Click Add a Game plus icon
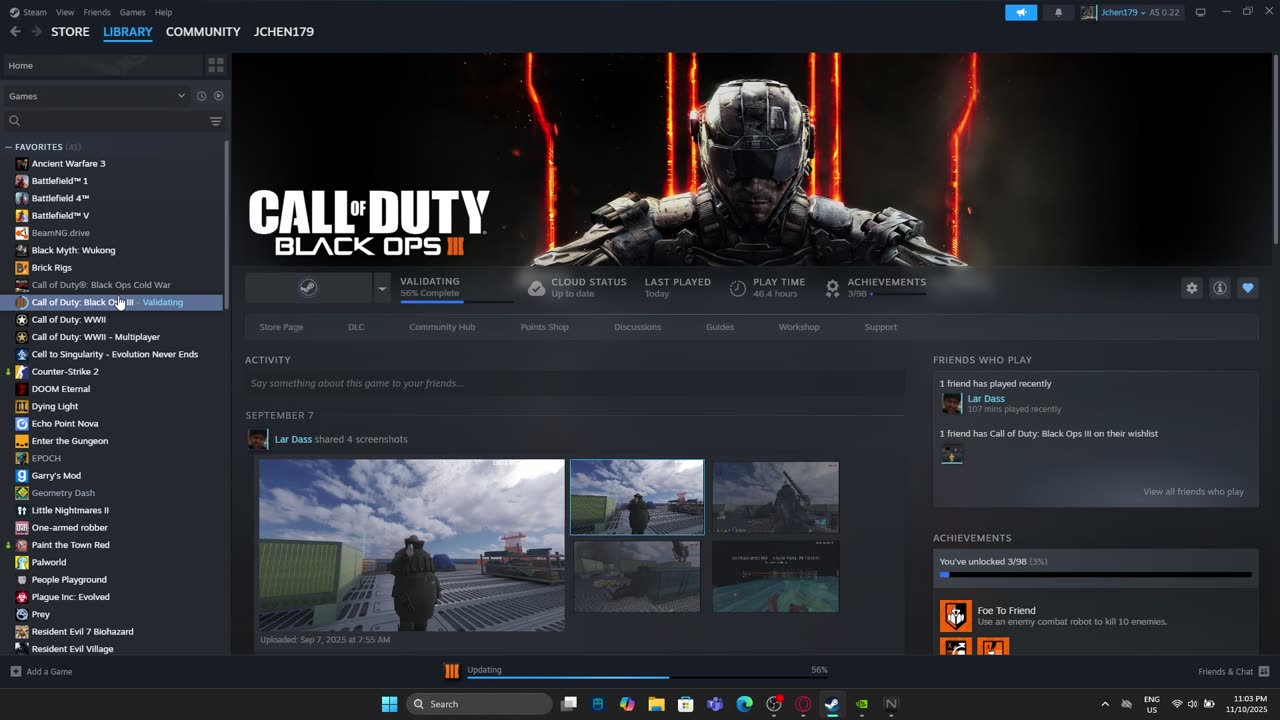Image resolution: width=1280 pixels, height=720 pixels. coord(15,671)
